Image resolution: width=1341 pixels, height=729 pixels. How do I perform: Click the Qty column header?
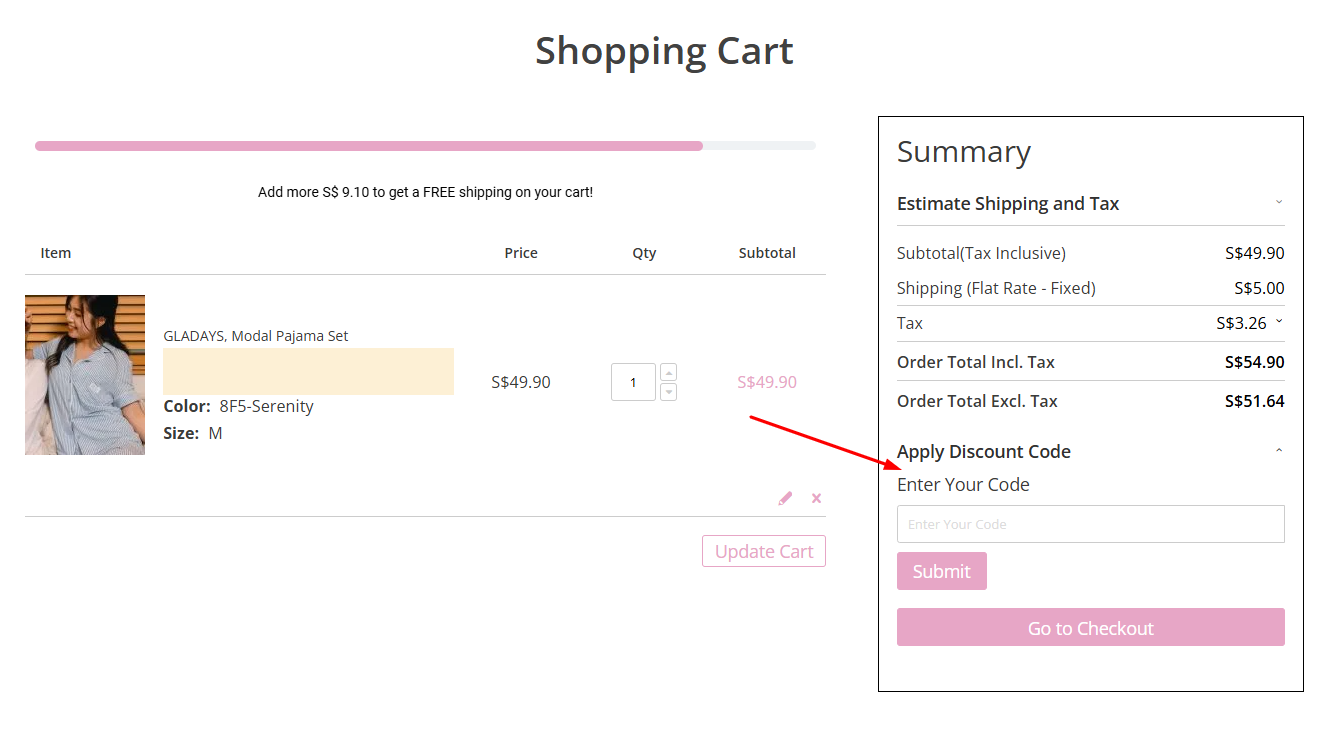point(644,252)
